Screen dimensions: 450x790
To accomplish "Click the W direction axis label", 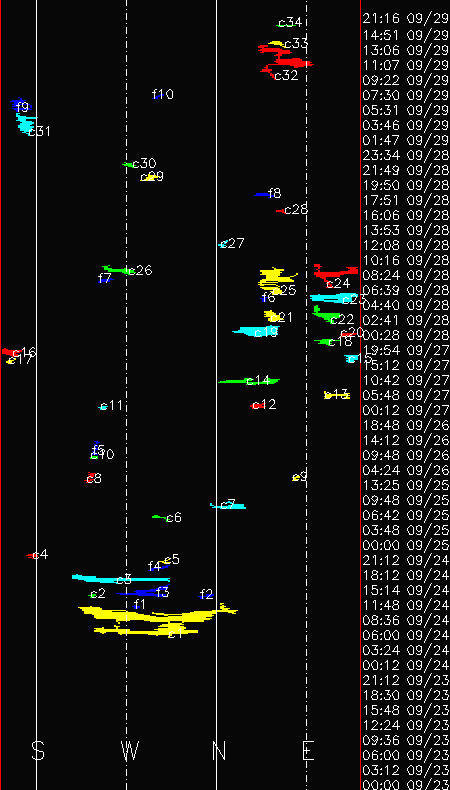I will [130, 751].
